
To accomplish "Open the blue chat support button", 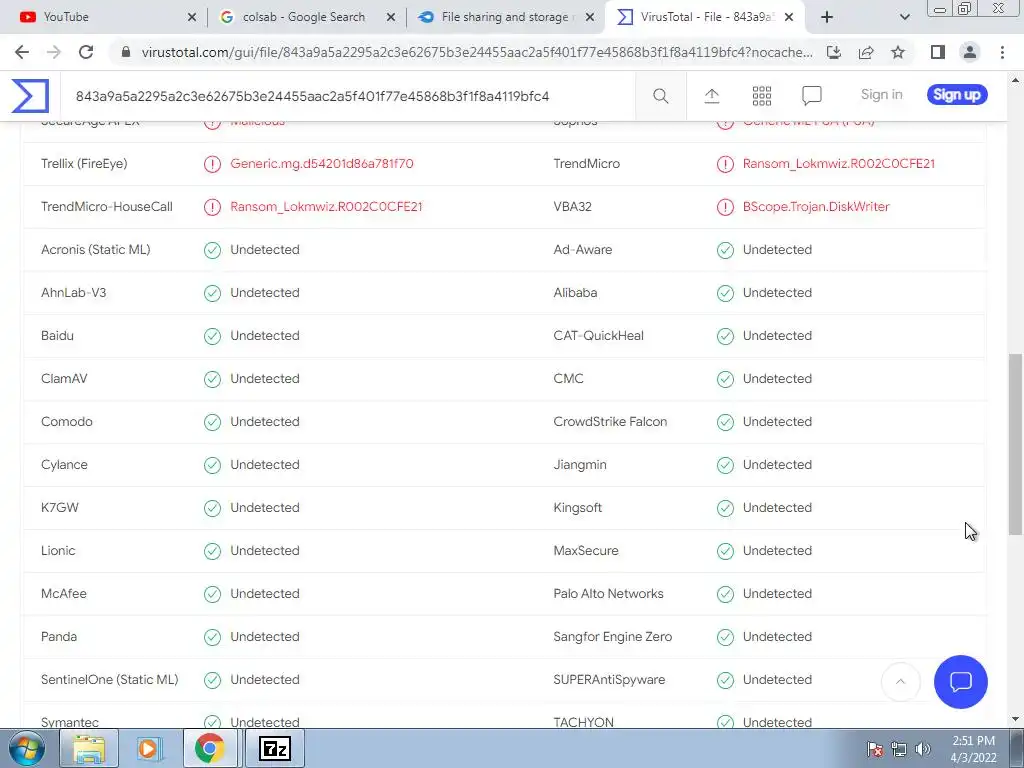I will point(960,682).
